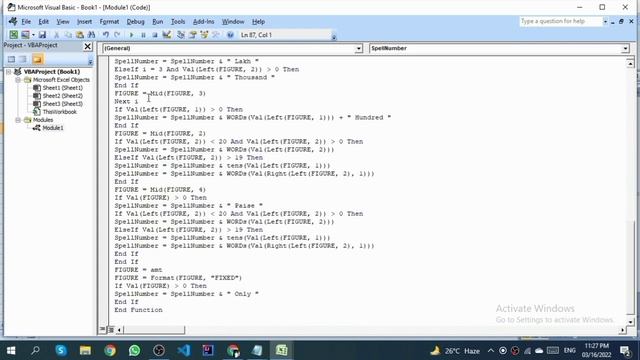The width and height of the screenshot is (640, 360).
Task: Open the Format menu
Action: (x=109, y=22)
